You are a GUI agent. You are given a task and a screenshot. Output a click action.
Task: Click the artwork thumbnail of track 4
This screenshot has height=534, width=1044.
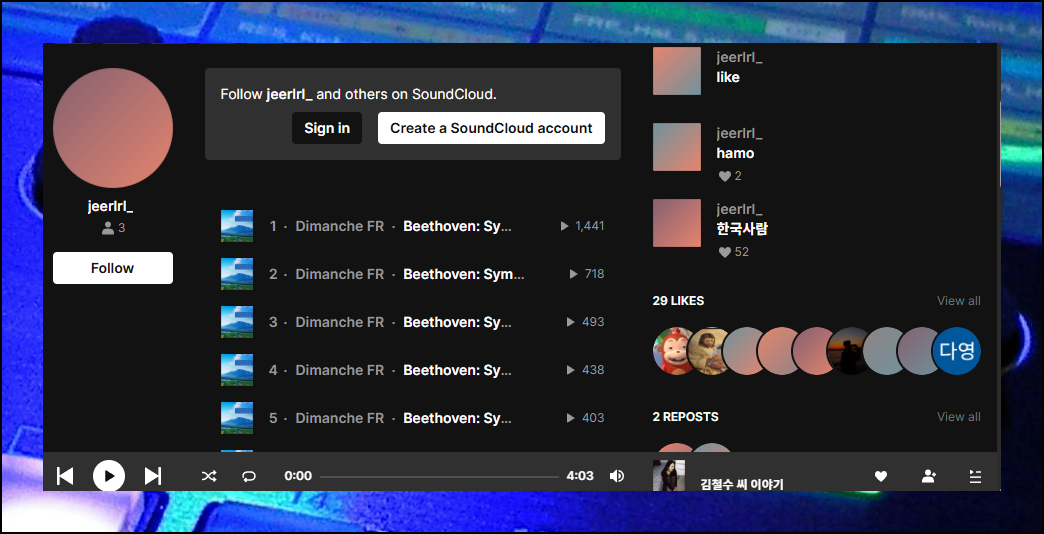[x=237, y=370]
